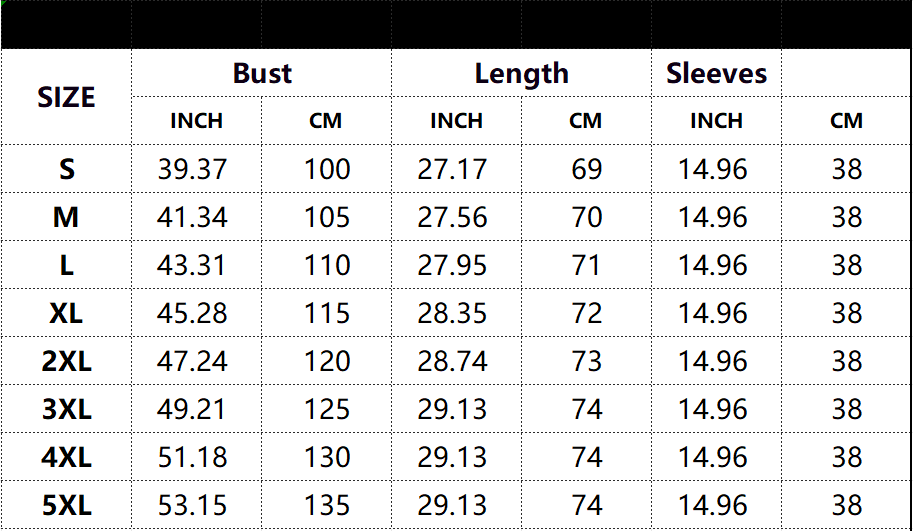Click length cm value 69
Viewport: 913px width, 531px height.
click(x=586, y=169)
